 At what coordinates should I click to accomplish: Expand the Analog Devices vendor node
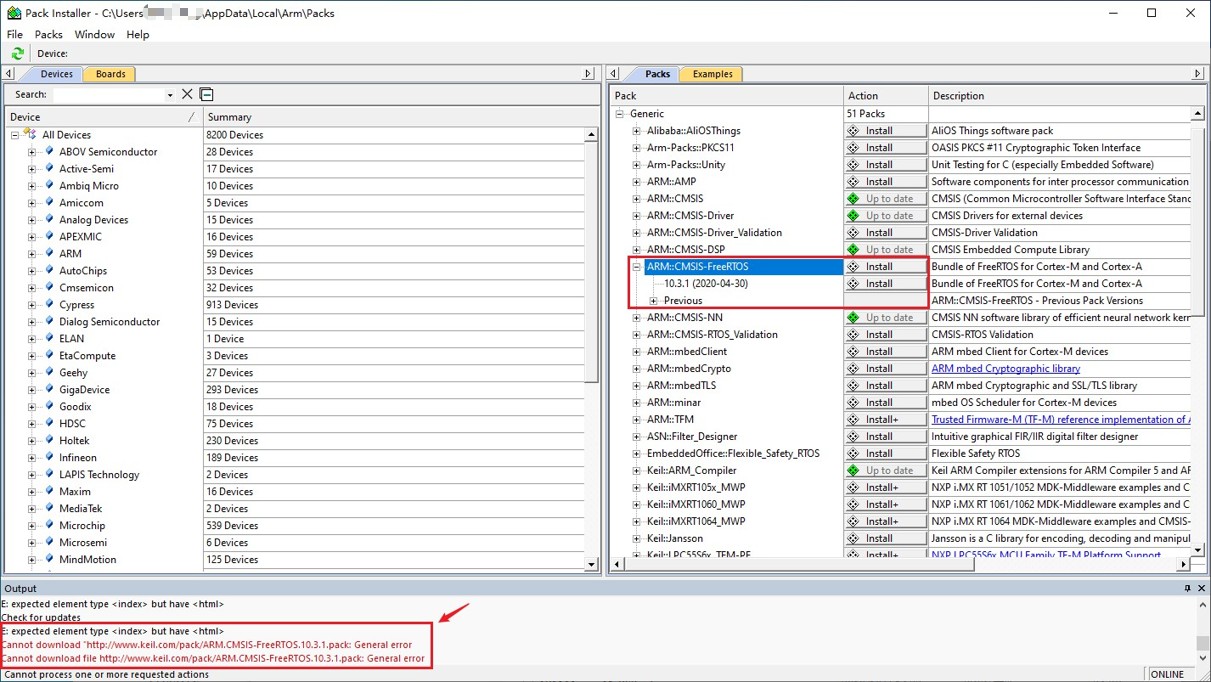(x=32, y=220)
